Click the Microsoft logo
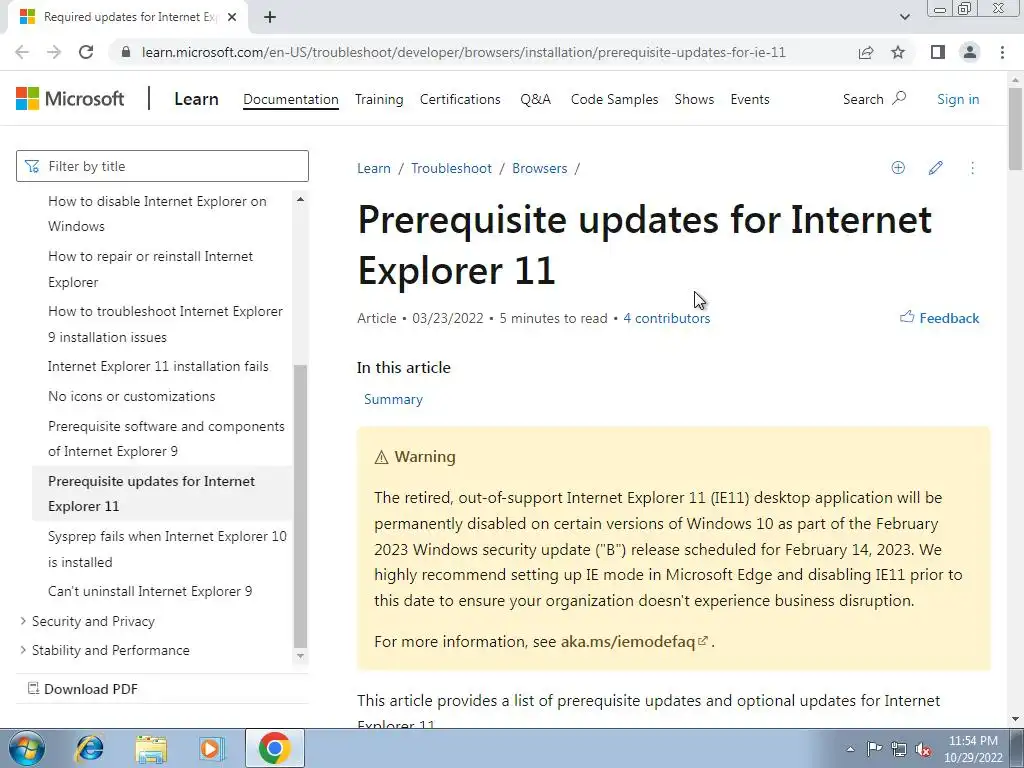This screenshot has height=768, width=1024. (70, 99)
